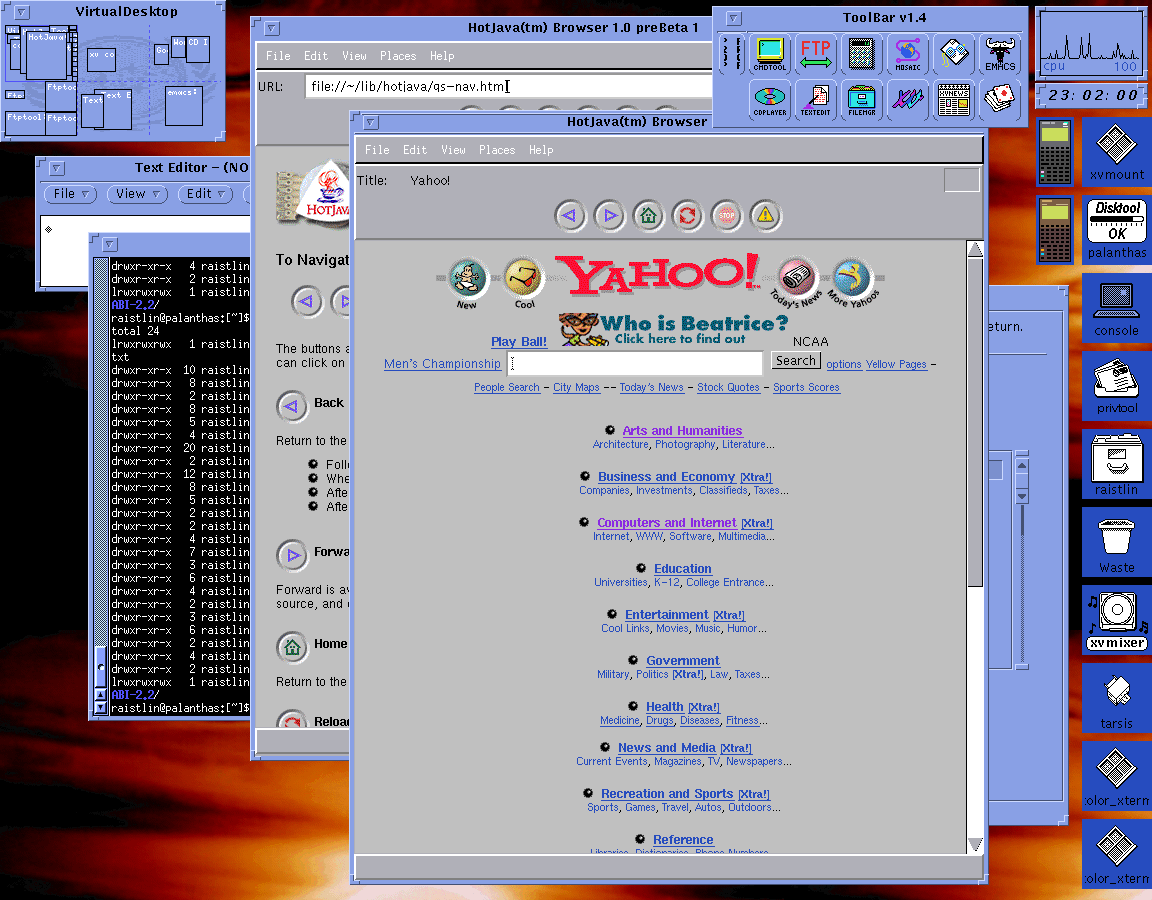Click the cpu load meter graph
This screenshot has height=900, width=1152.
pyautogui.click(x=1090, y=43)
